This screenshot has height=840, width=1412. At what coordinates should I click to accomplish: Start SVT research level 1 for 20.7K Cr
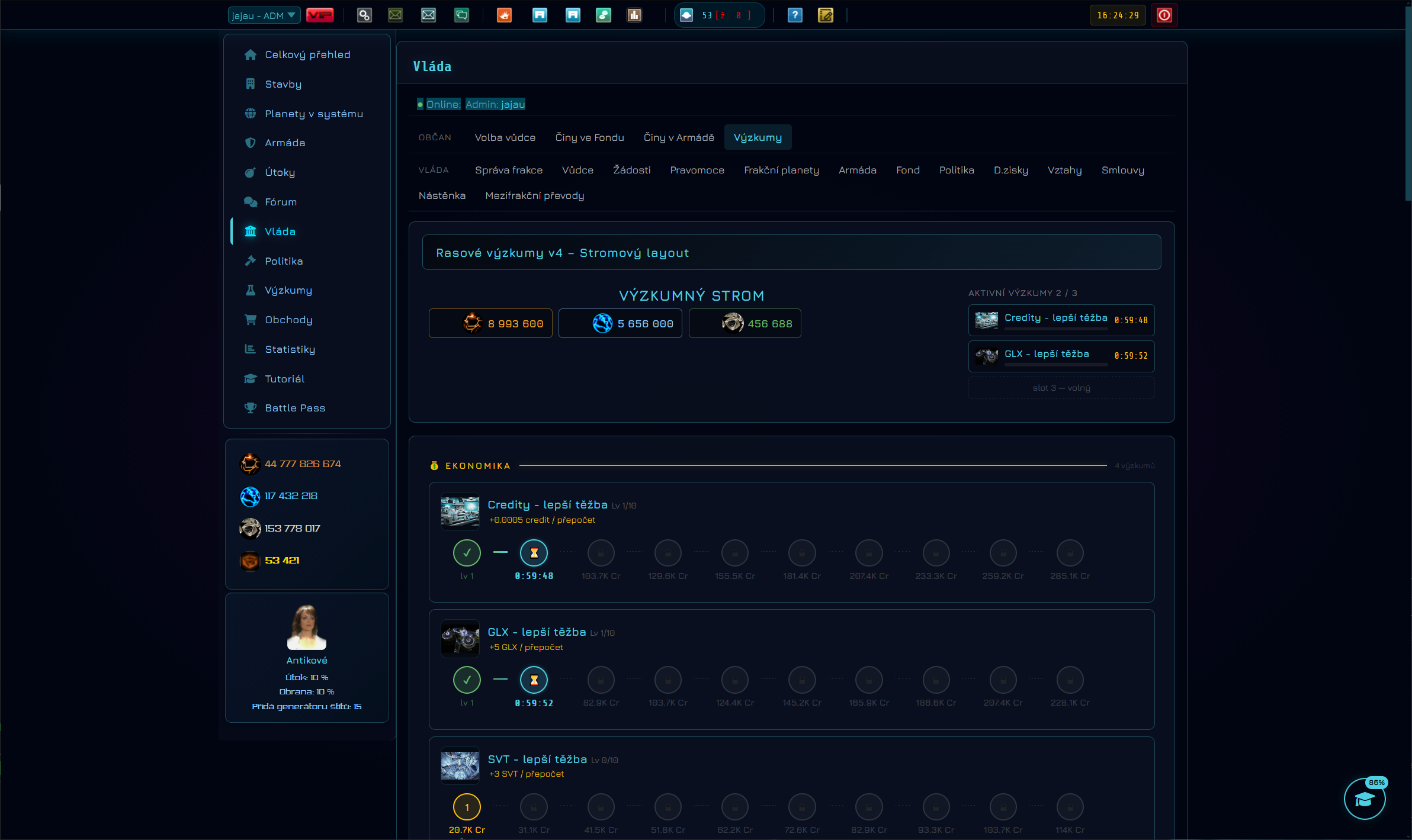click(x=467, y=807)
